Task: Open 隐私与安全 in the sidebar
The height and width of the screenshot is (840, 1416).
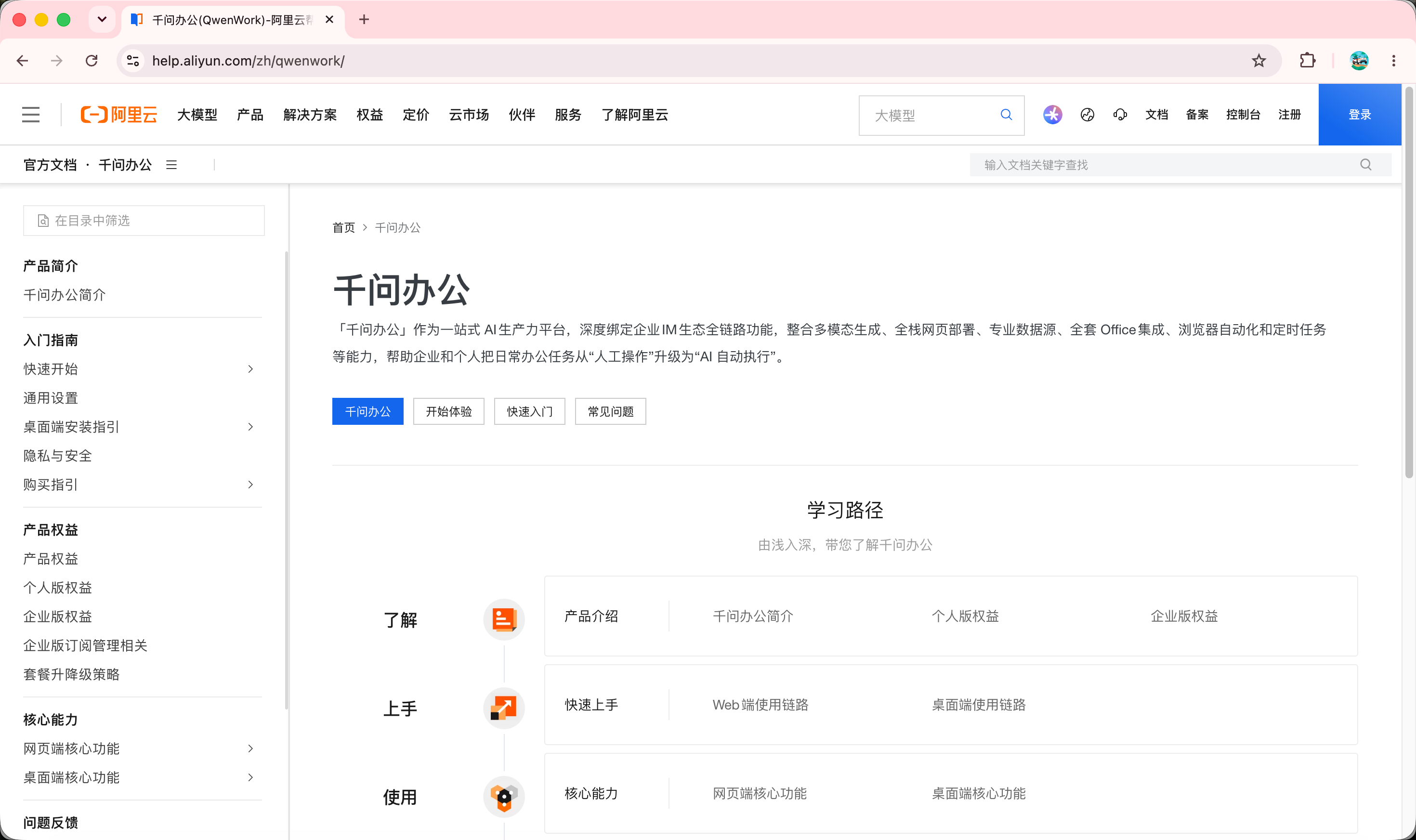Action: (58, 456)
